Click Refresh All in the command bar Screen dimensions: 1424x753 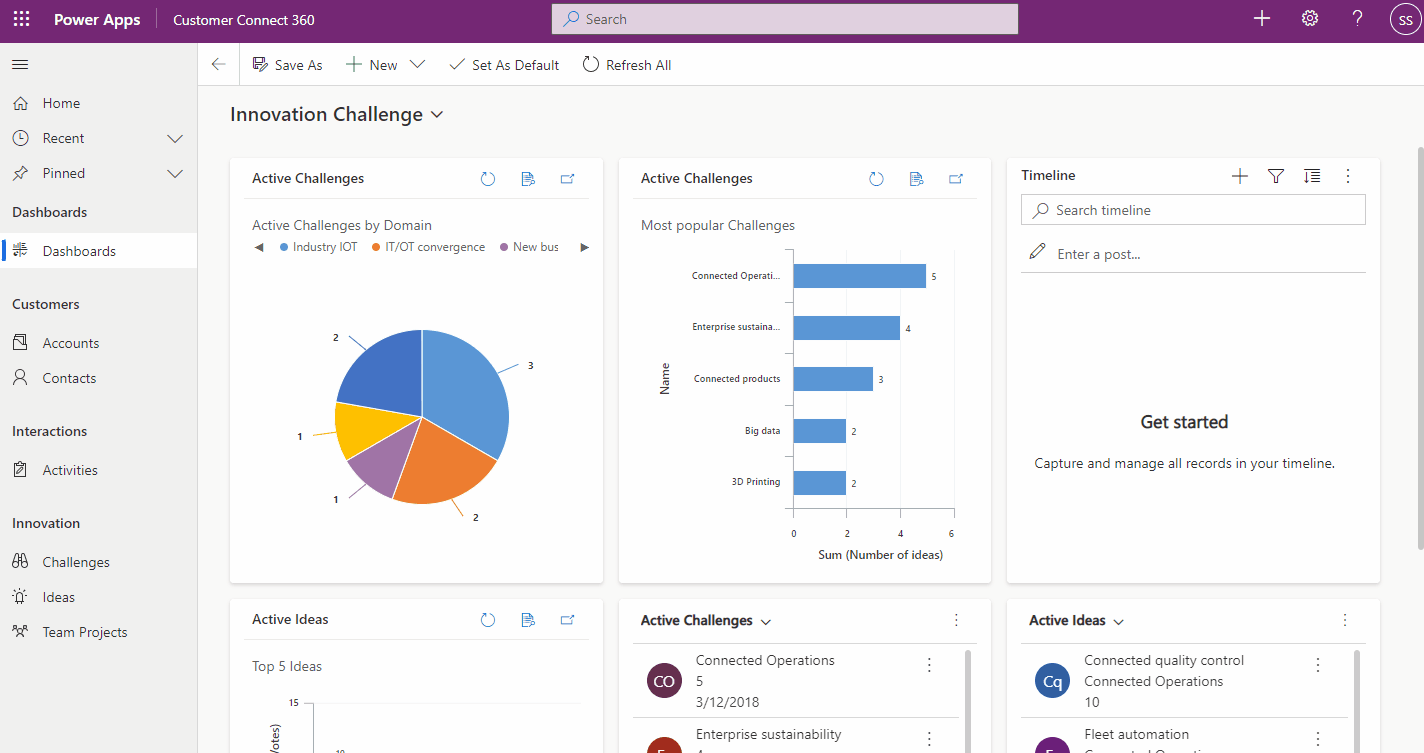(x=626, y=64)
